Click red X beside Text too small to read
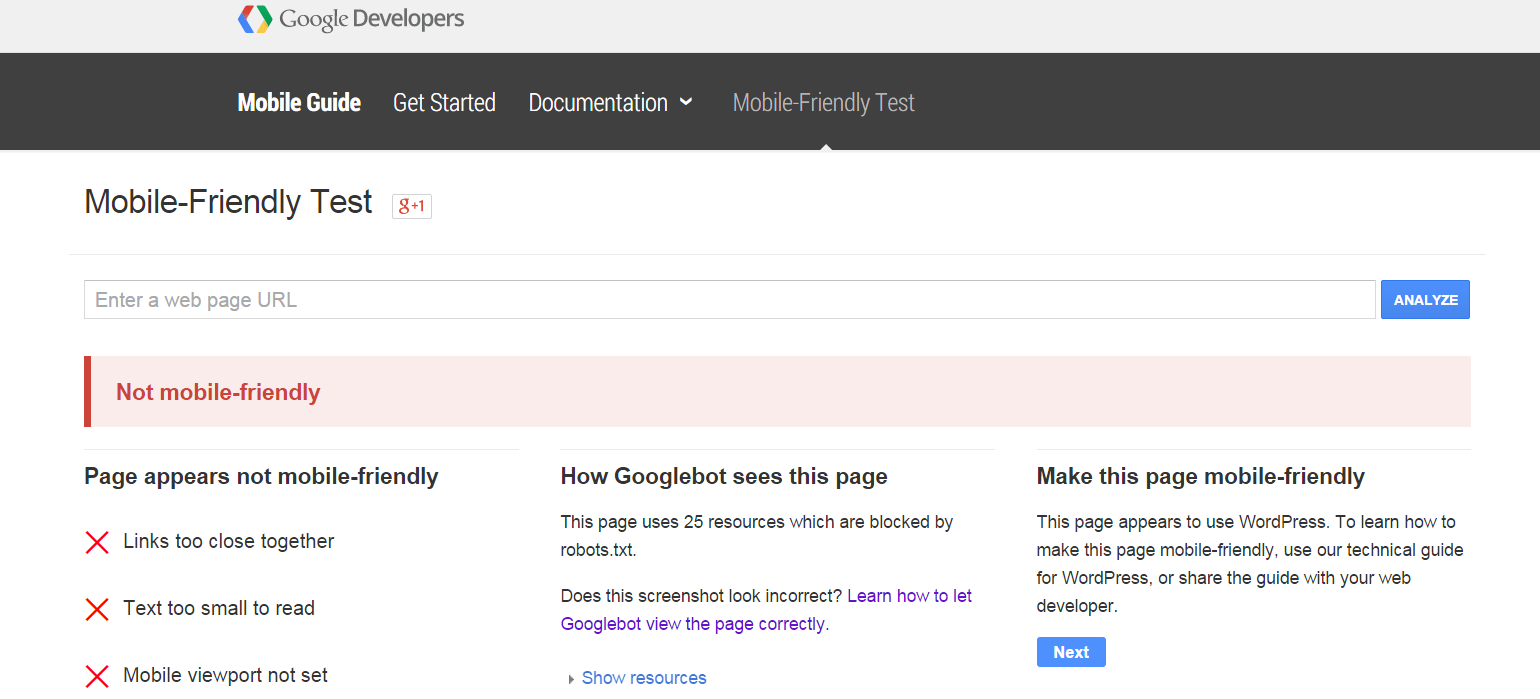This screenshot has width=1540, height=699. [x=97, y=609]
